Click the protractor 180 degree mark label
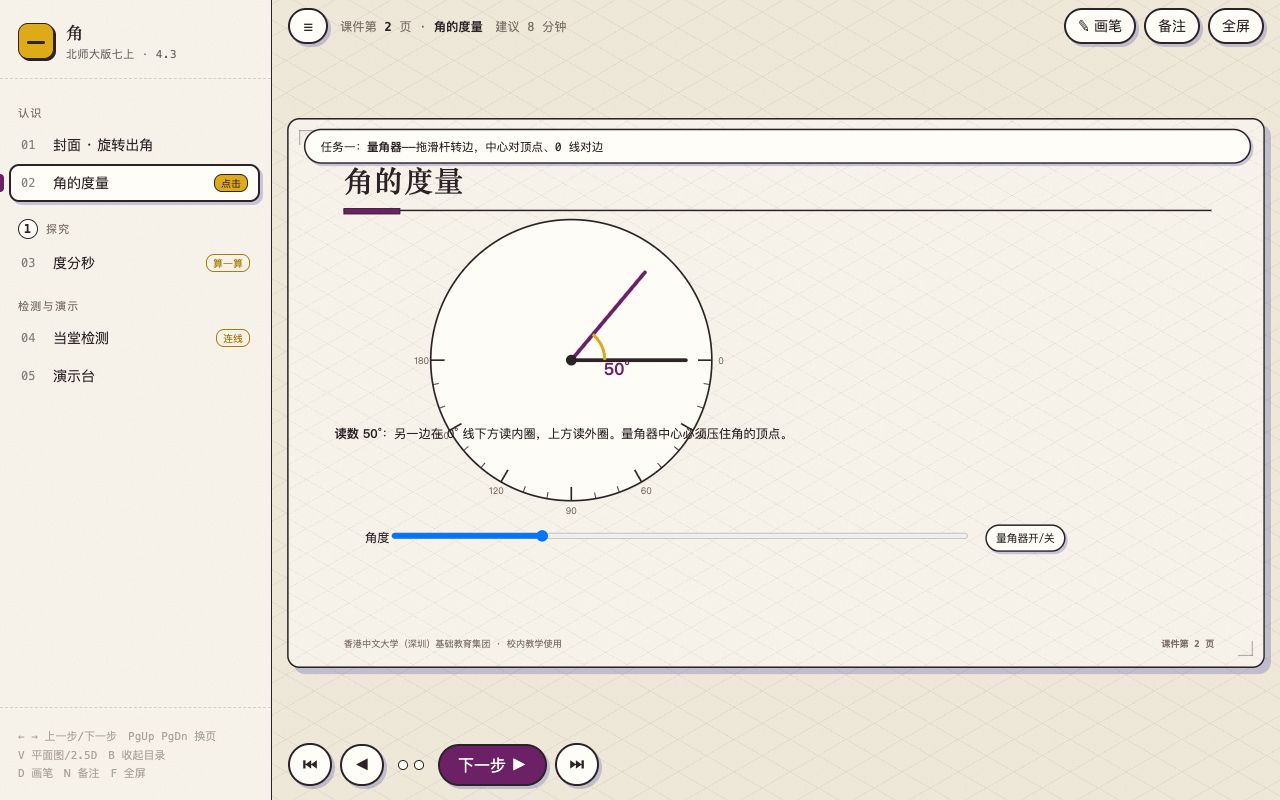 click(x=421, y=361)
